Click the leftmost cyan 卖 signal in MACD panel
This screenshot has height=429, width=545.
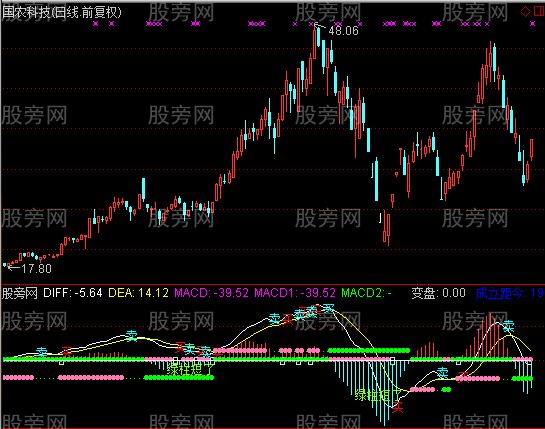coord(42,352)
